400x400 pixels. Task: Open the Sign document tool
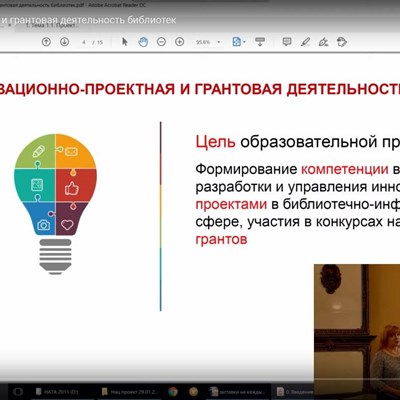pos(323,42)
